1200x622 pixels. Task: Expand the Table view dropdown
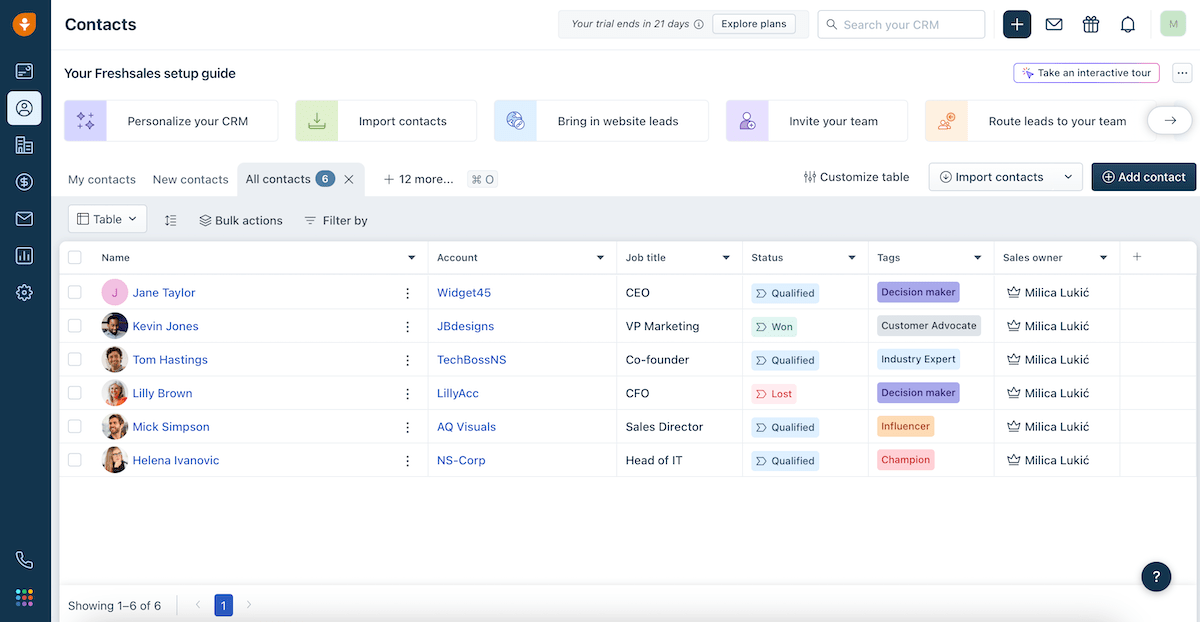coord(107,220)
